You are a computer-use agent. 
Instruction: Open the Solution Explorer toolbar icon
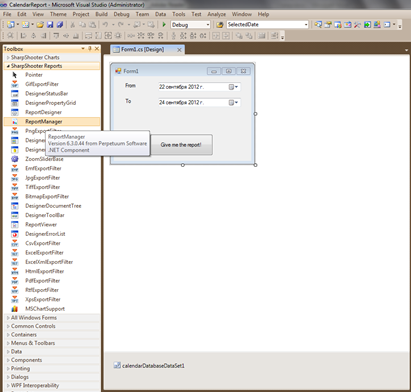point(318,24)
